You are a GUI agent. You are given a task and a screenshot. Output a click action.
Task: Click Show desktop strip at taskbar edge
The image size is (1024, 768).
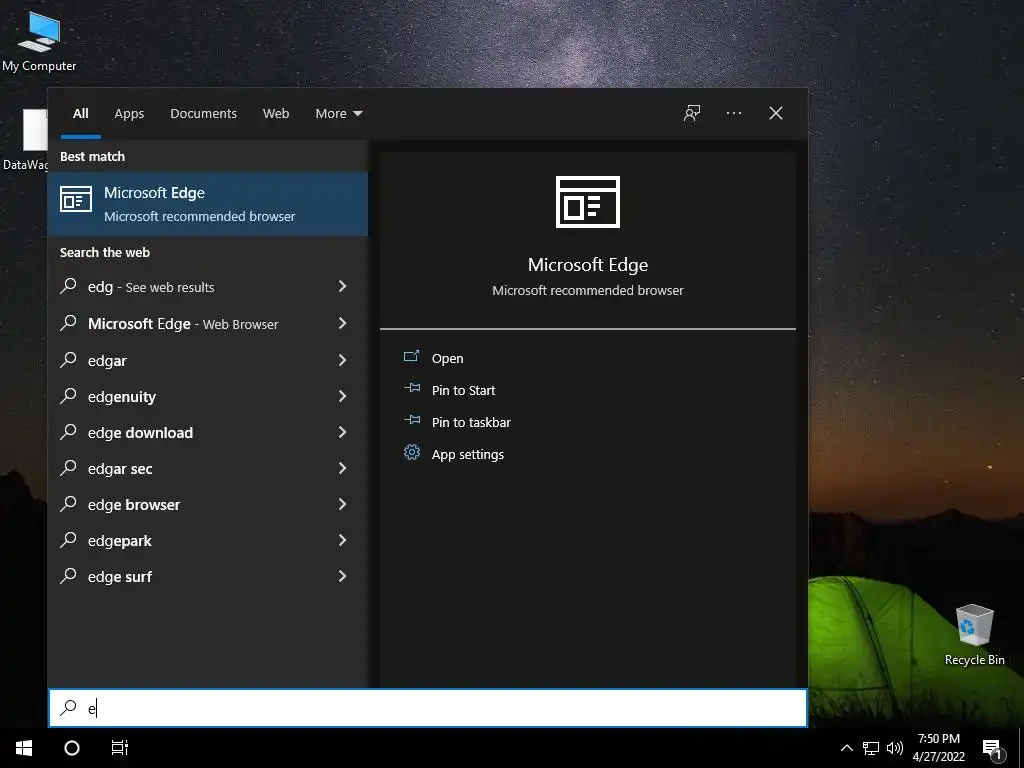tap(1021, 748)
